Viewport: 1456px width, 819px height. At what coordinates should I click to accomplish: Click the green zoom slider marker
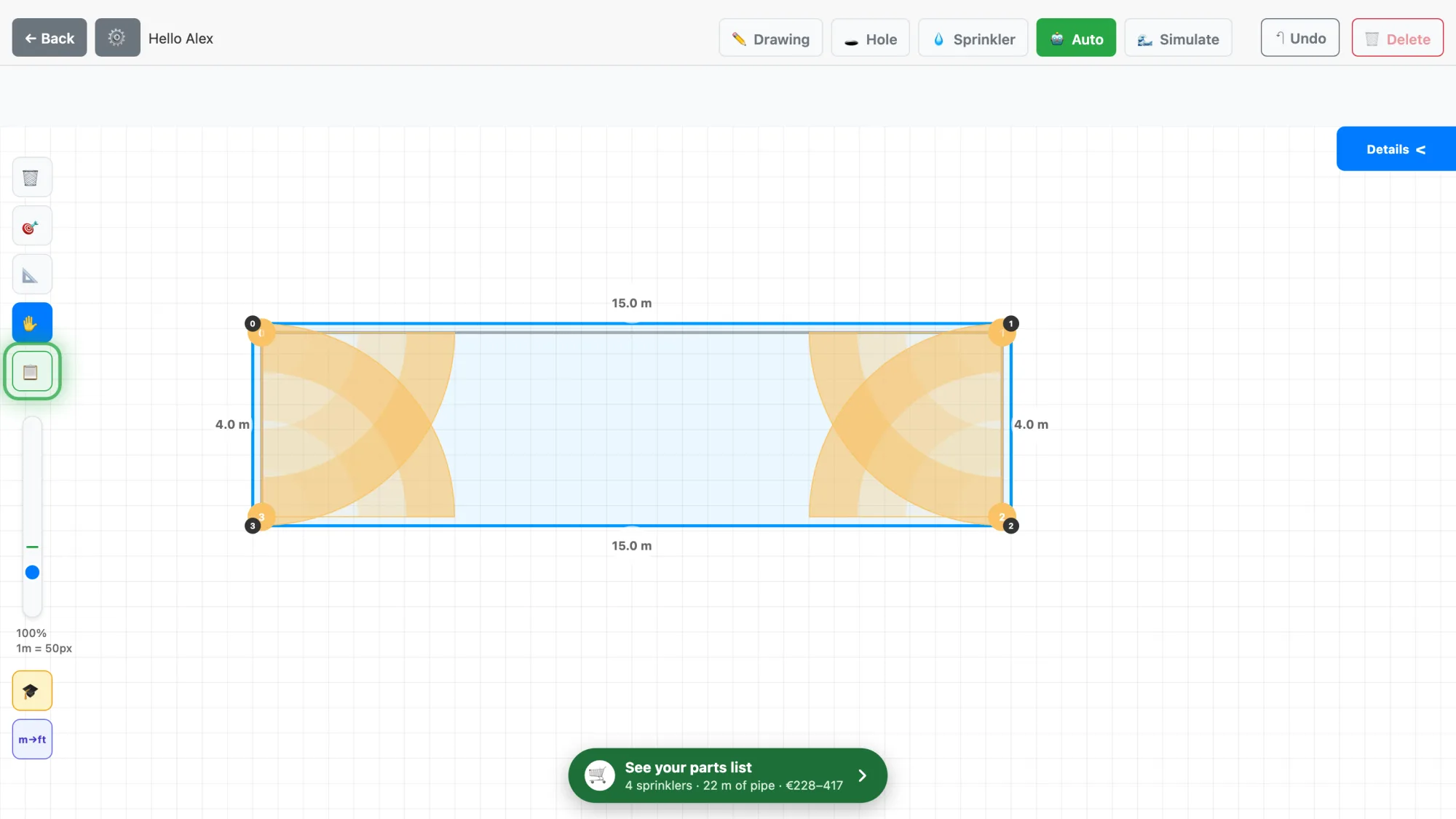point(32,547)
